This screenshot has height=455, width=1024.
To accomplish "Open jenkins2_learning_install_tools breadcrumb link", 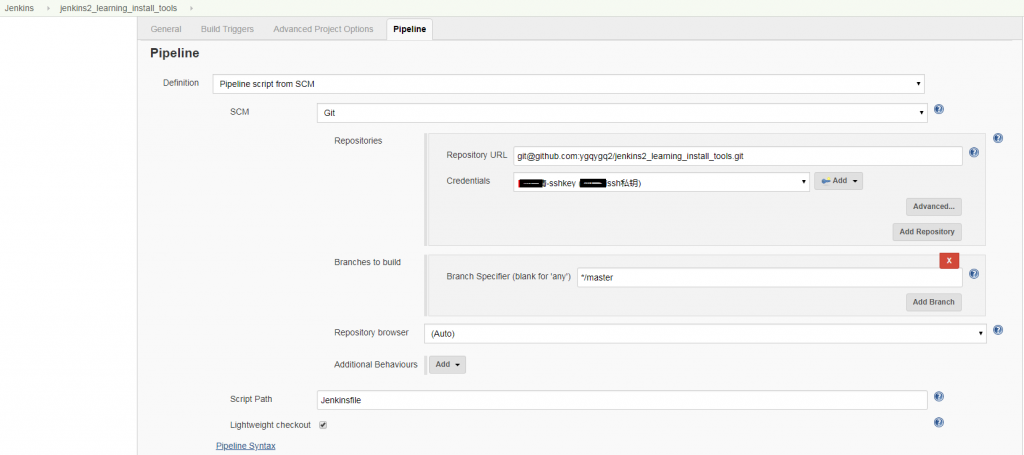I will 118,8.
